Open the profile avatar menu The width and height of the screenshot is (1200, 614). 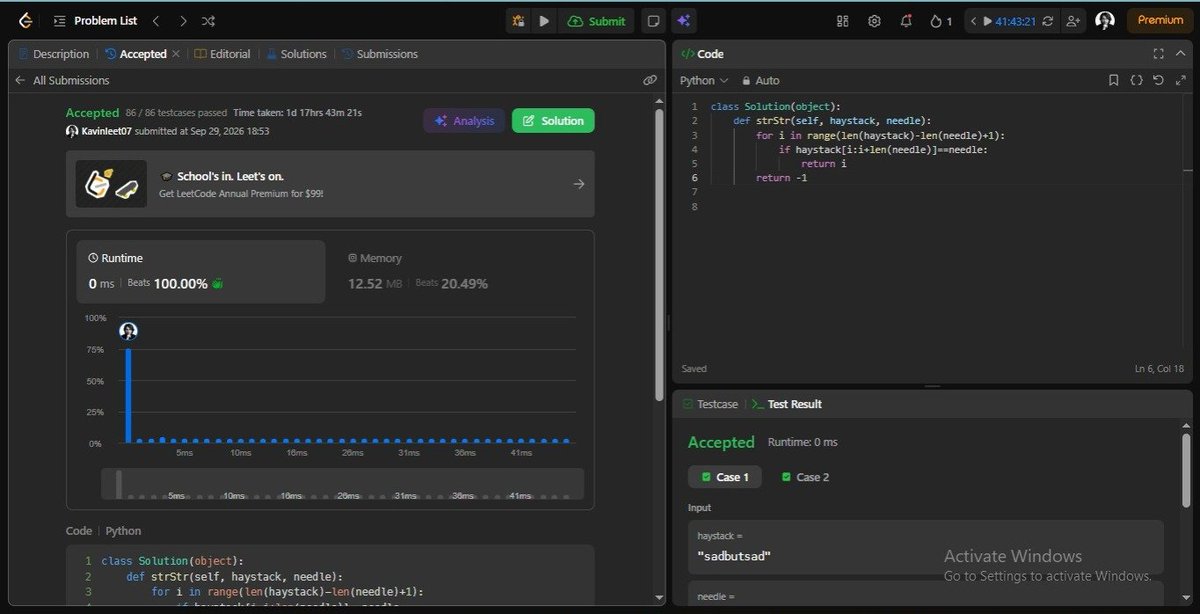click(1105, 20)
